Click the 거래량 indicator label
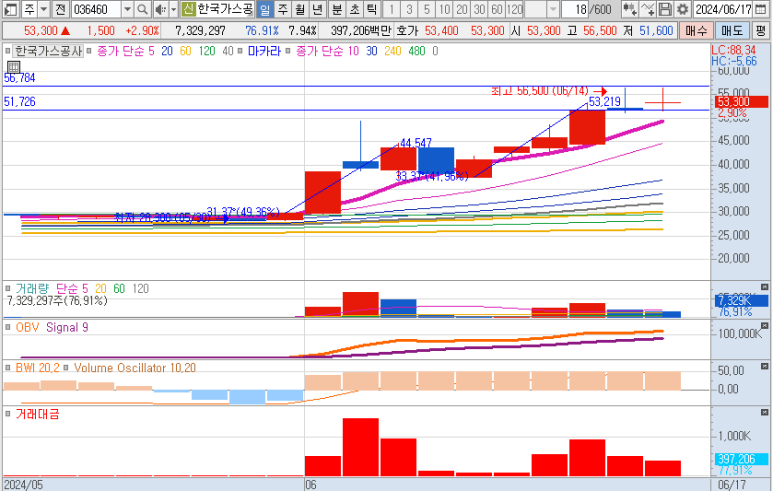This screenshot has width=773, height=491. [x=32, y=288]
